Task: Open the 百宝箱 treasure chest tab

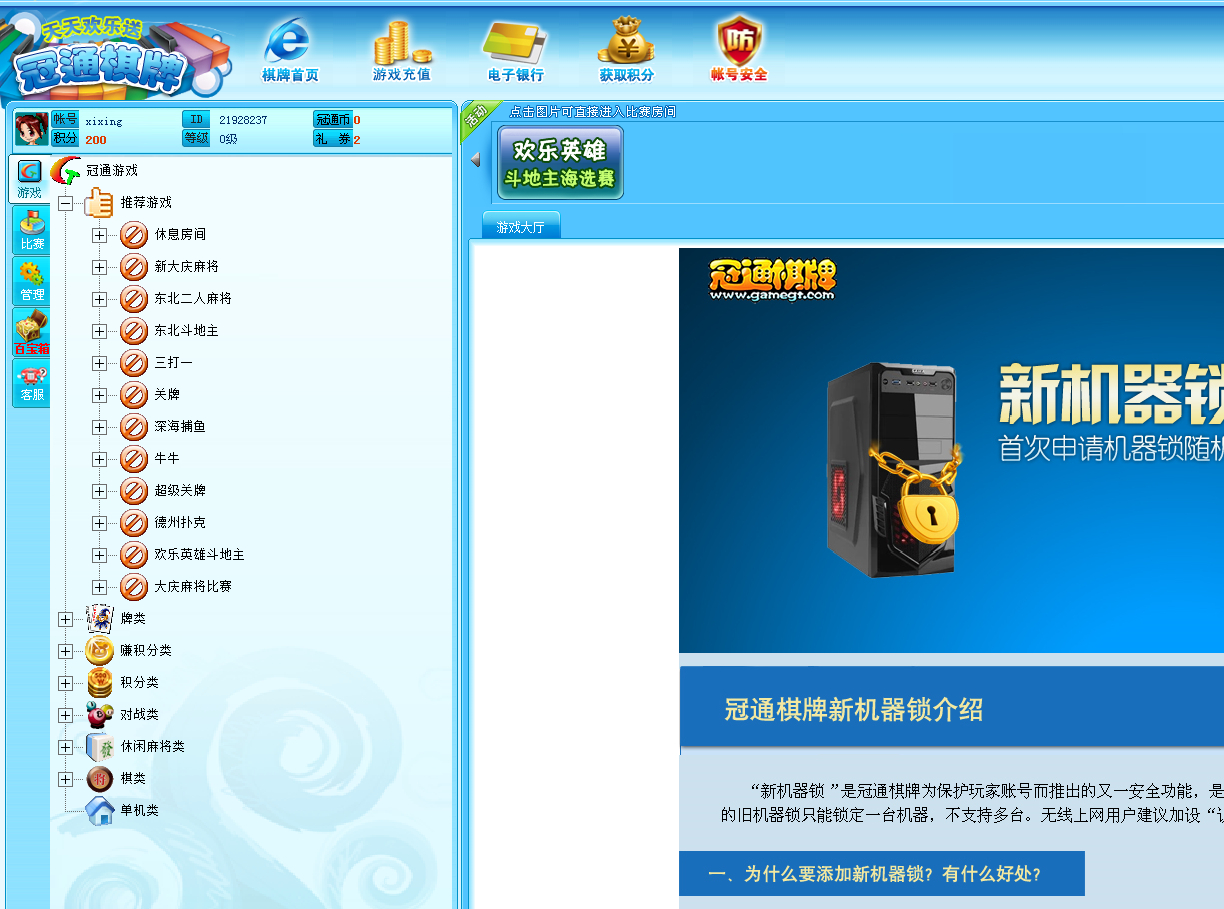Action: pyautogui.click(x=31, y=333)
